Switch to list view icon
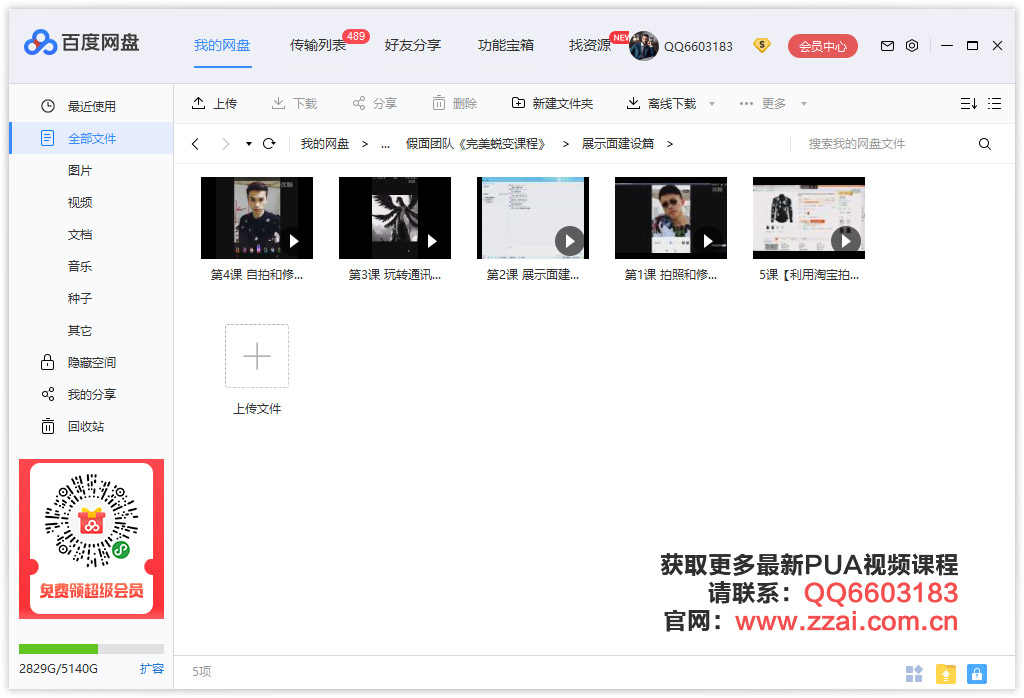 994,103
